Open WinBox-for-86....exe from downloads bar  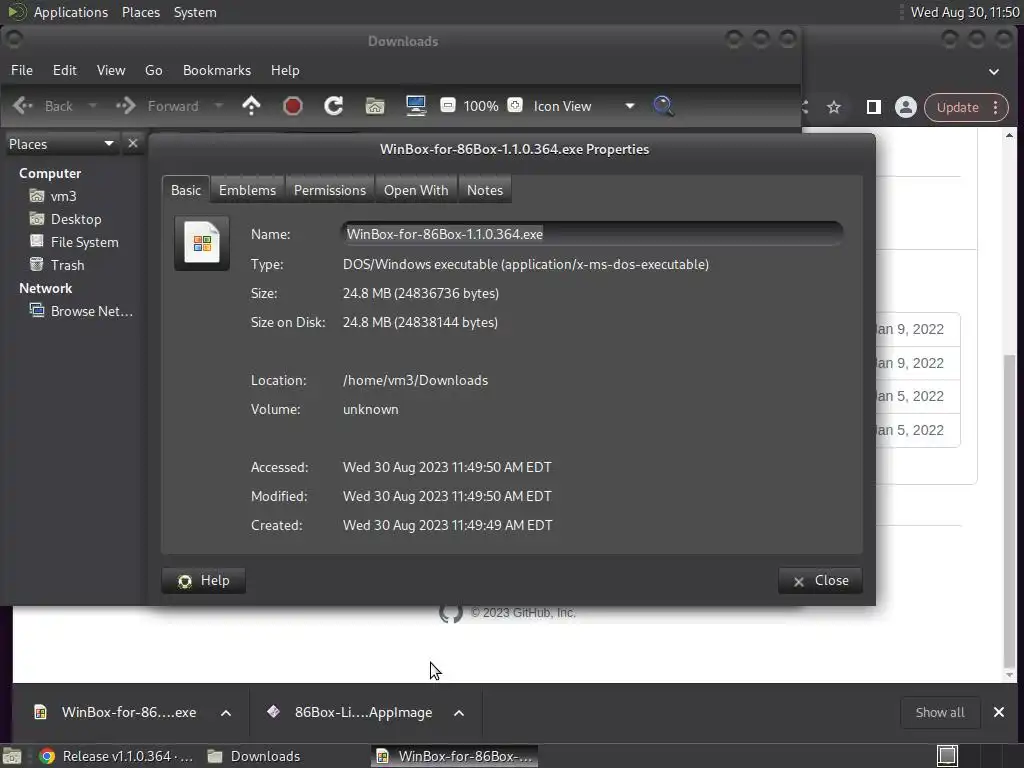(x=116, y=712)
